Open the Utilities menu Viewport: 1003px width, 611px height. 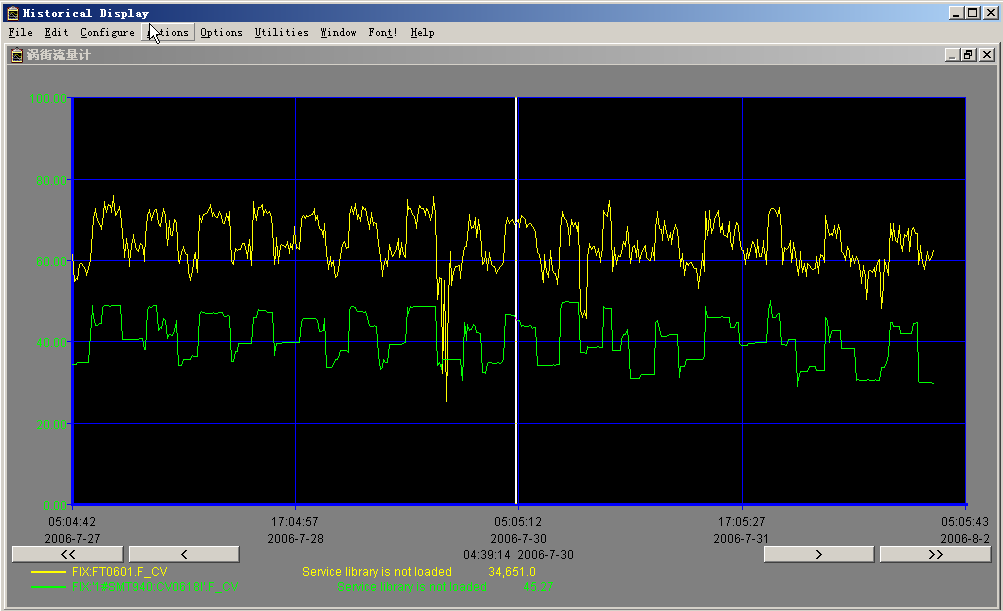[x=281, y=32]
